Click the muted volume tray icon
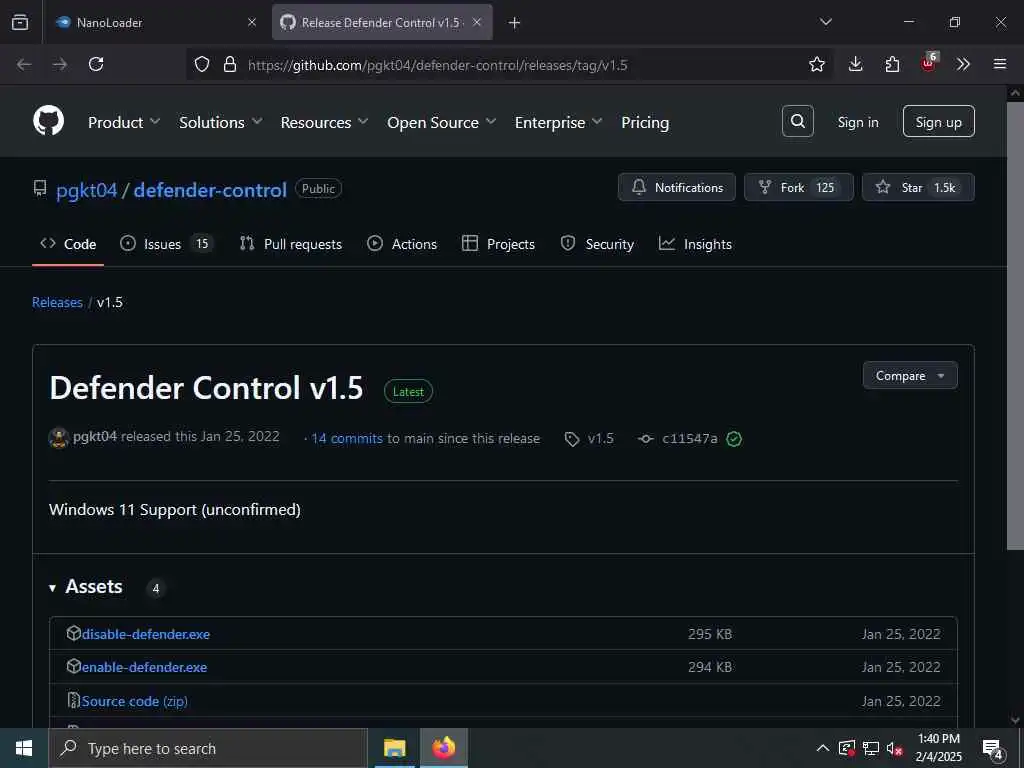 [894, 748]
